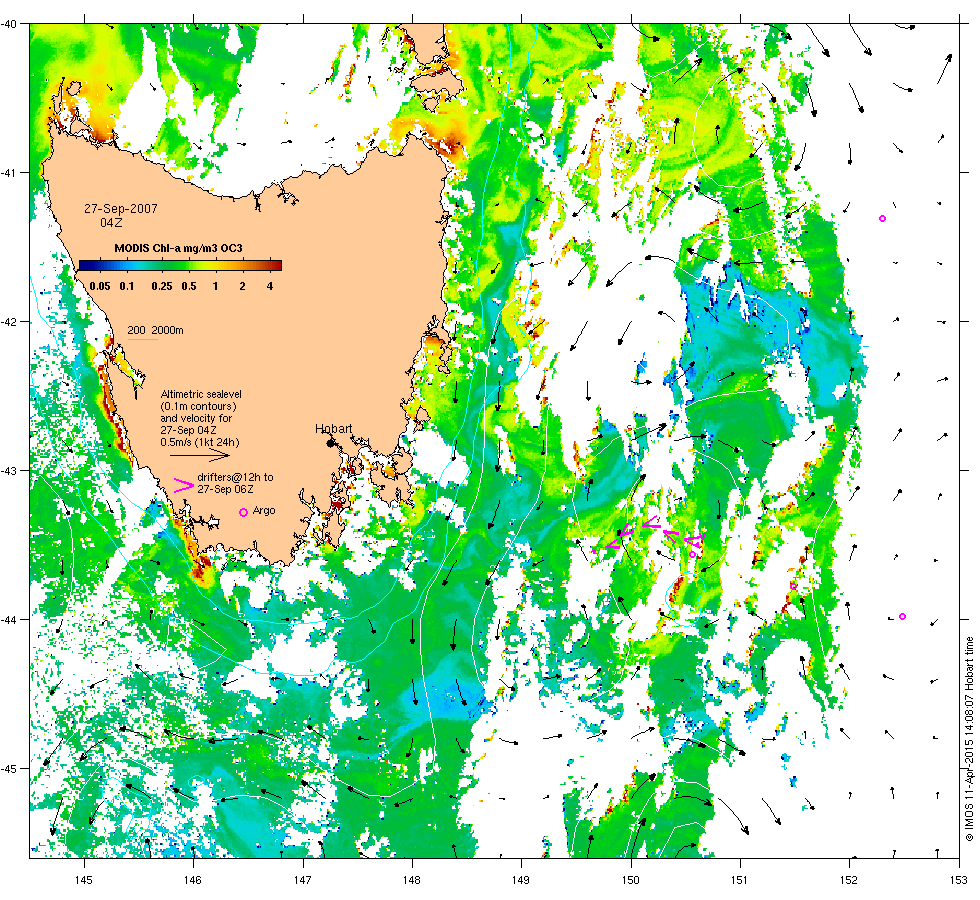Click the date label 27-Sep-2007
The image size is (980, 900).
121,209
